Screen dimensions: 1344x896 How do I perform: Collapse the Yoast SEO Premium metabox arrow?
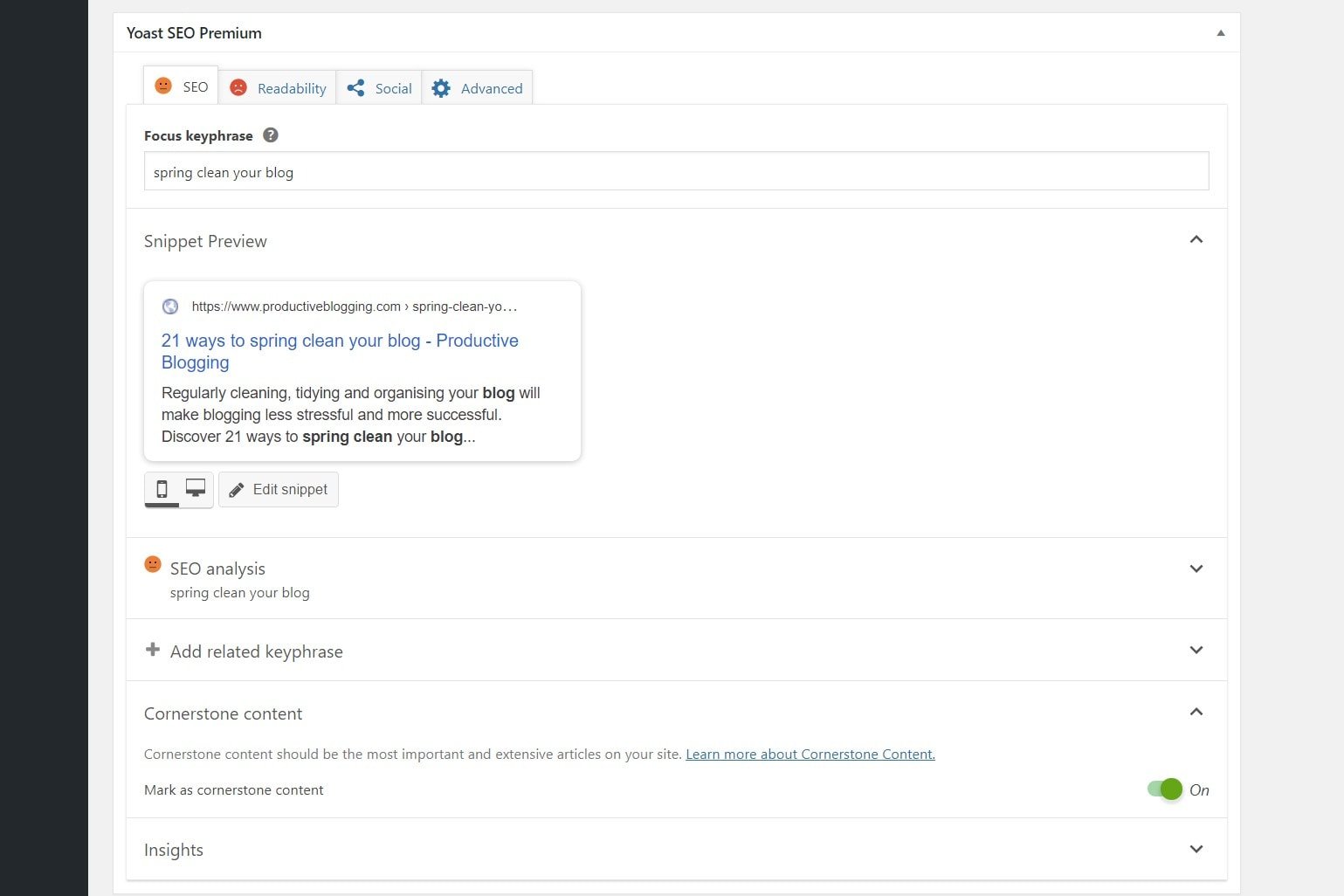click(1221, 33)
